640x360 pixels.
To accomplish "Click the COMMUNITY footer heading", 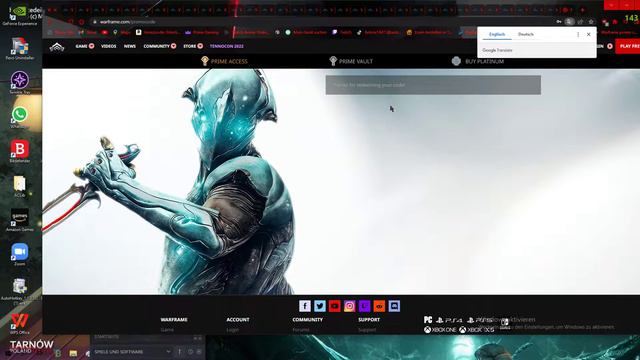I will [307, 320].
